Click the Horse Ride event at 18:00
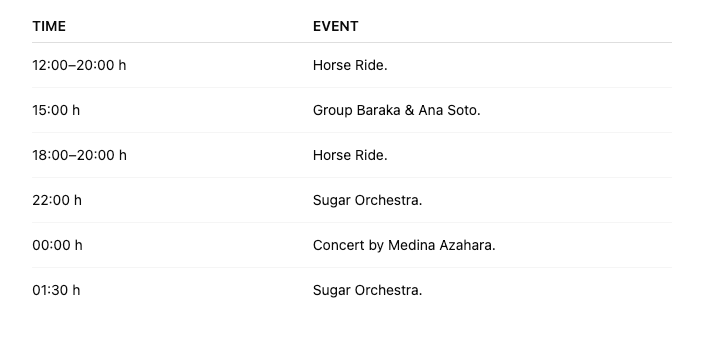 click(x=350, y=155)
